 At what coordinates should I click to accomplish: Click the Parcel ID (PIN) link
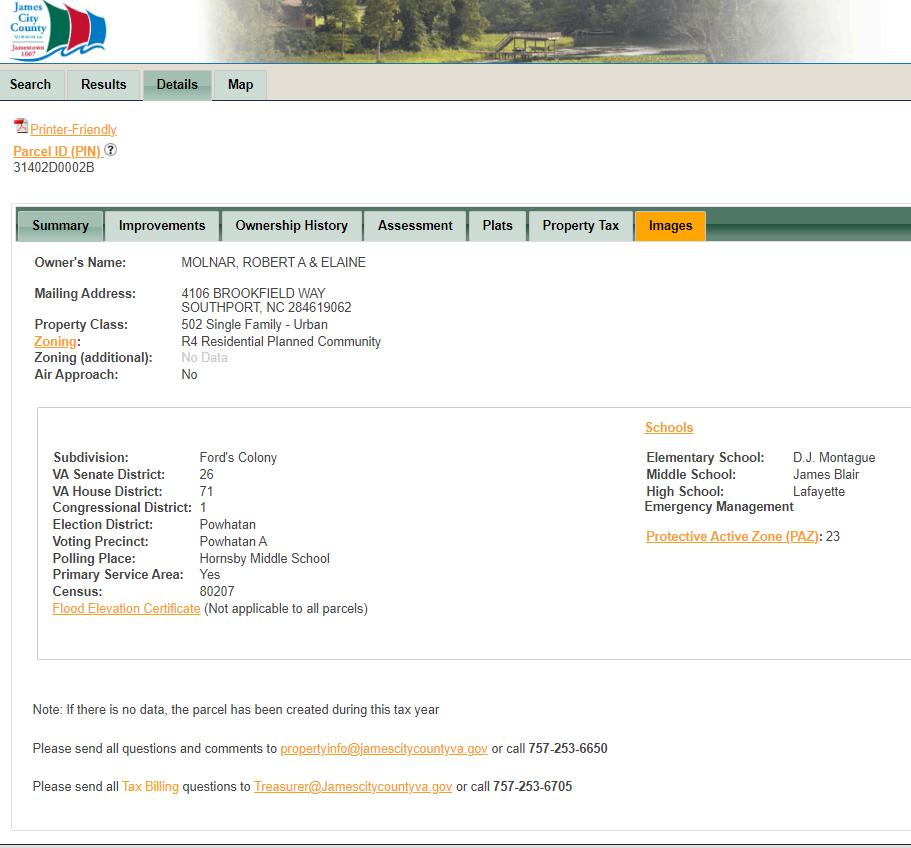click(x=57, y=152)
